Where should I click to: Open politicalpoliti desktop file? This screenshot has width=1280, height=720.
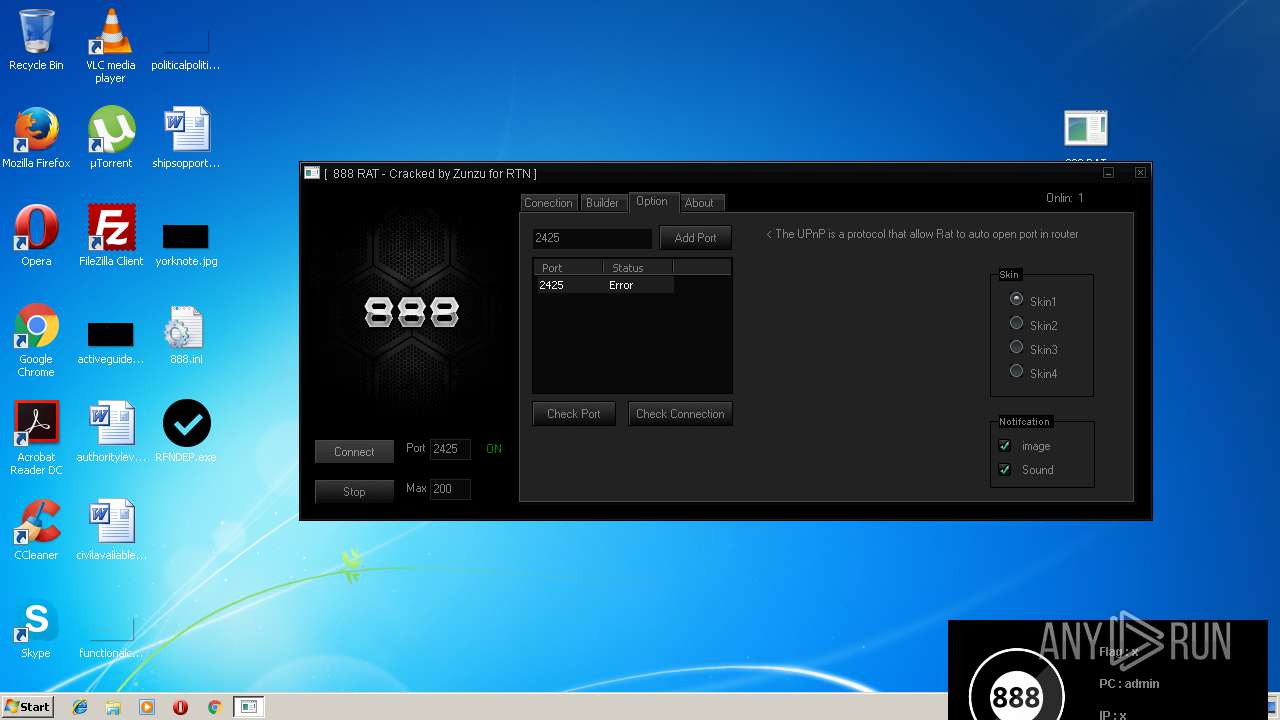[186, 50]
